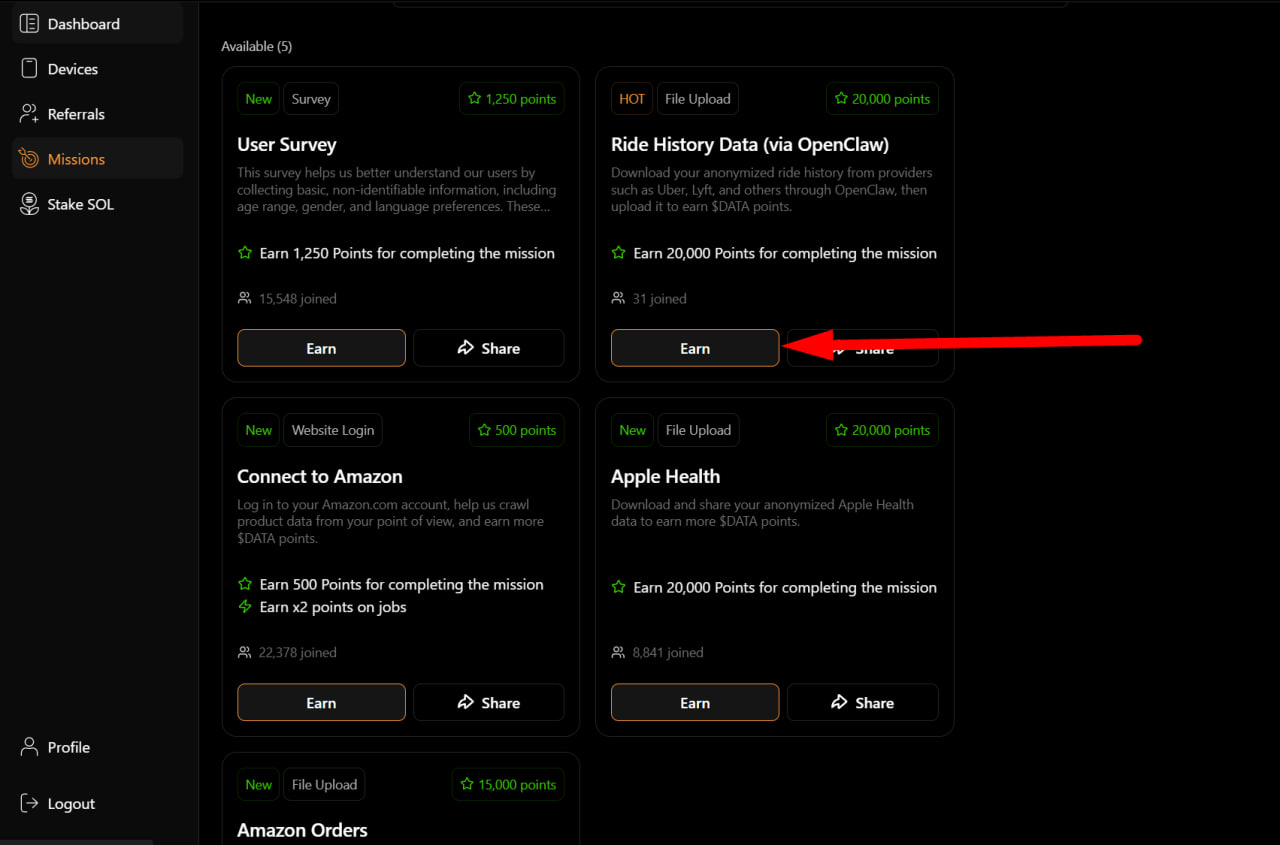1280x845 pixels.
Task: Select the Referrals person icon
Action: (x=29, y=114)
